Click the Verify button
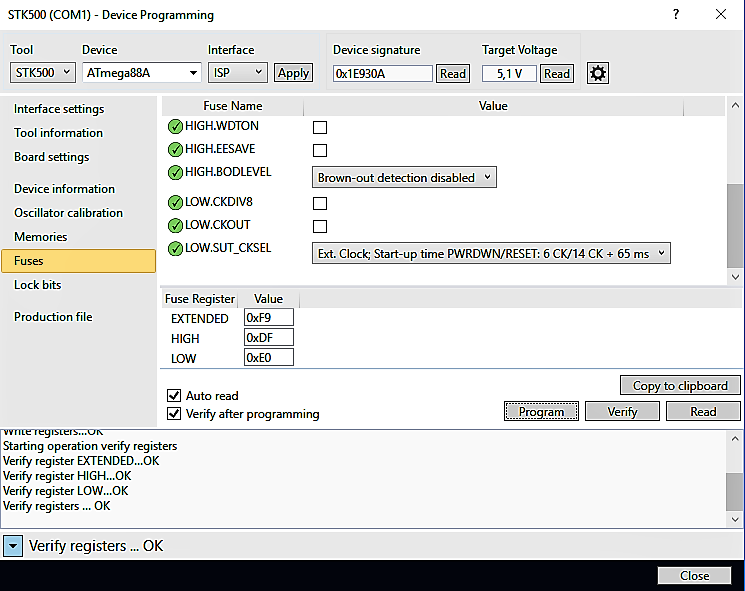Image resolution: width=745 pixels, height=591 pixels. [x=622, y=411]
